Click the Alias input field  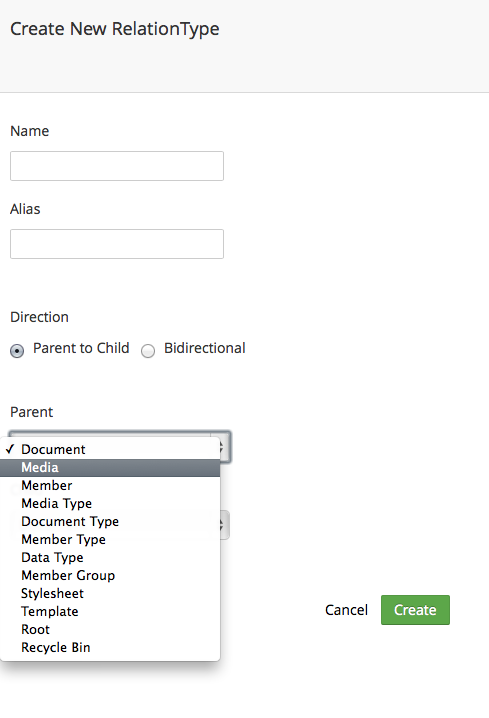(x=117, y=244)
